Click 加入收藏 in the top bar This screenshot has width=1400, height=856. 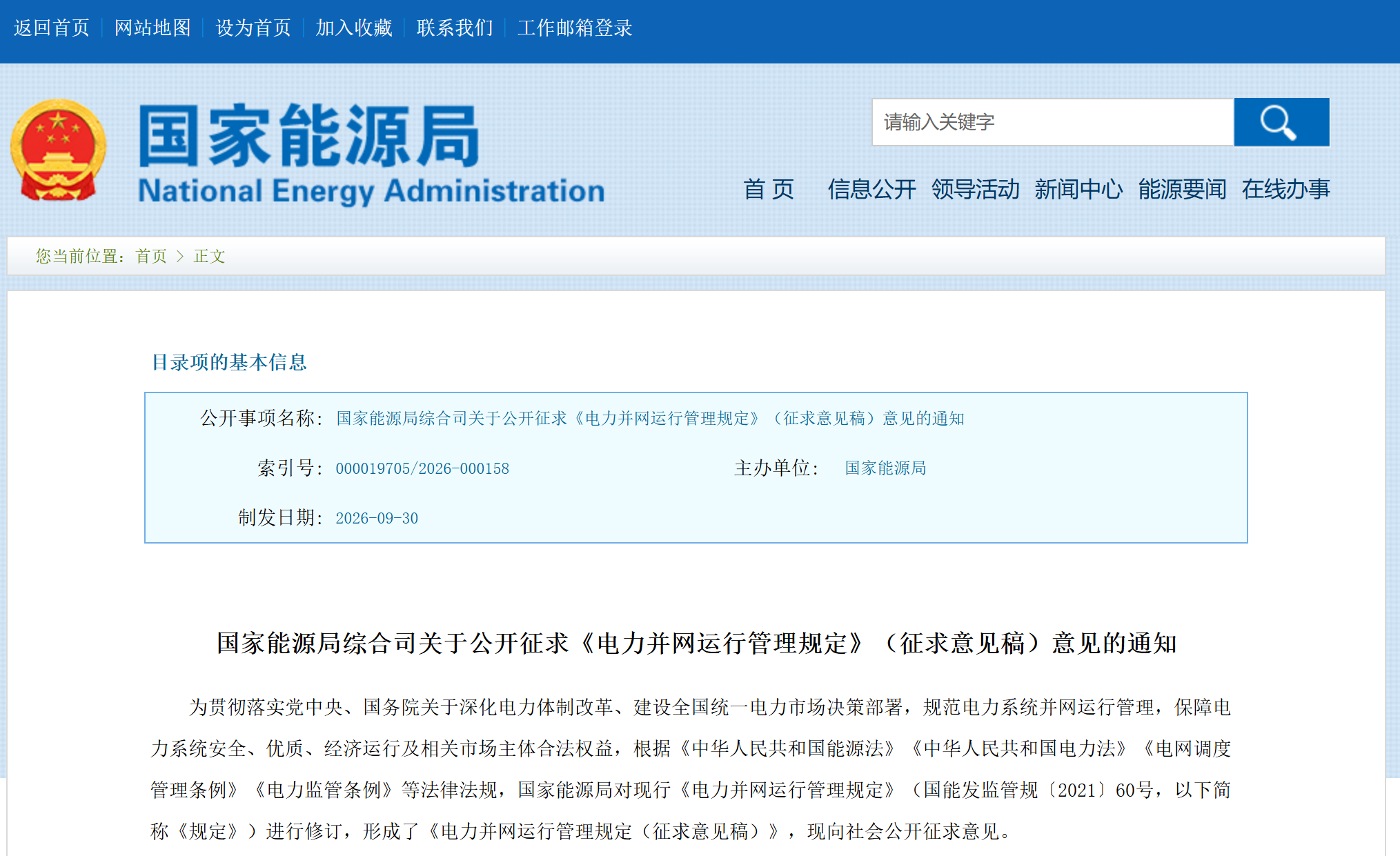[x=354, y=28]
